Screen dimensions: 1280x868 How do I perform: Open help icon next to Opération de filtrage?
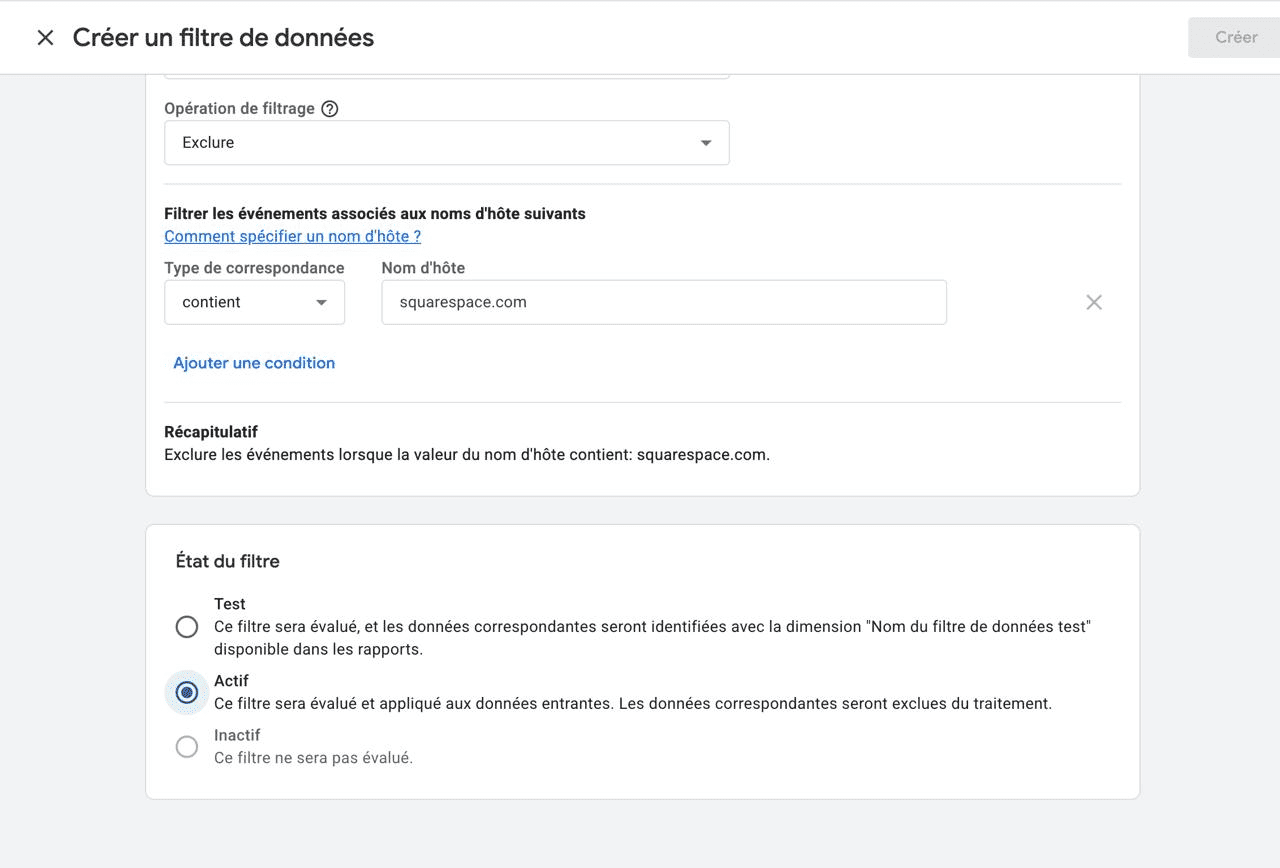(330, 109)
